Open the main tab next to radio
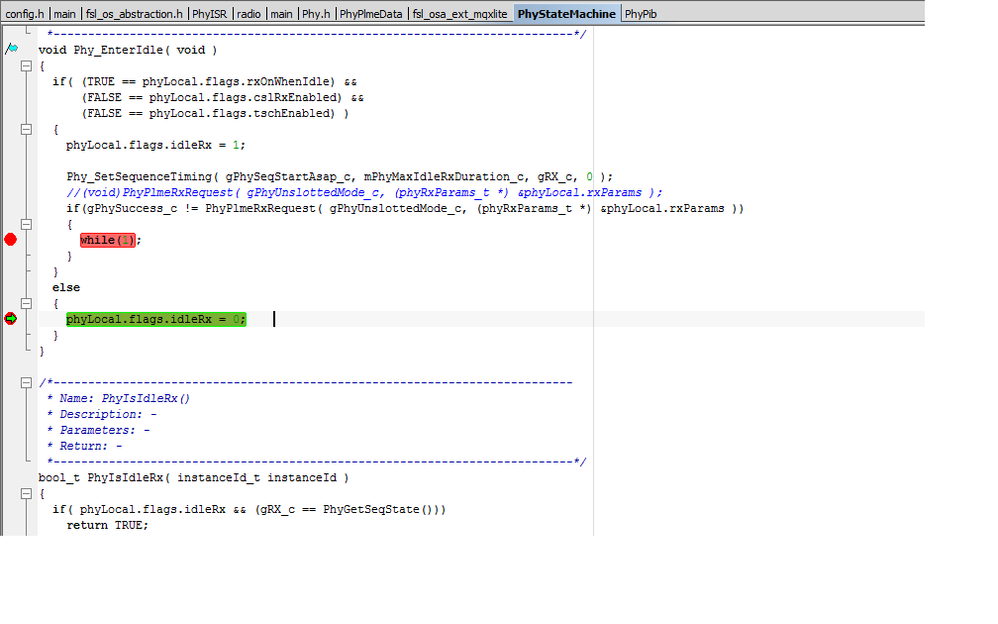Viewport: 998px width, 624px height. coord(281,13)
